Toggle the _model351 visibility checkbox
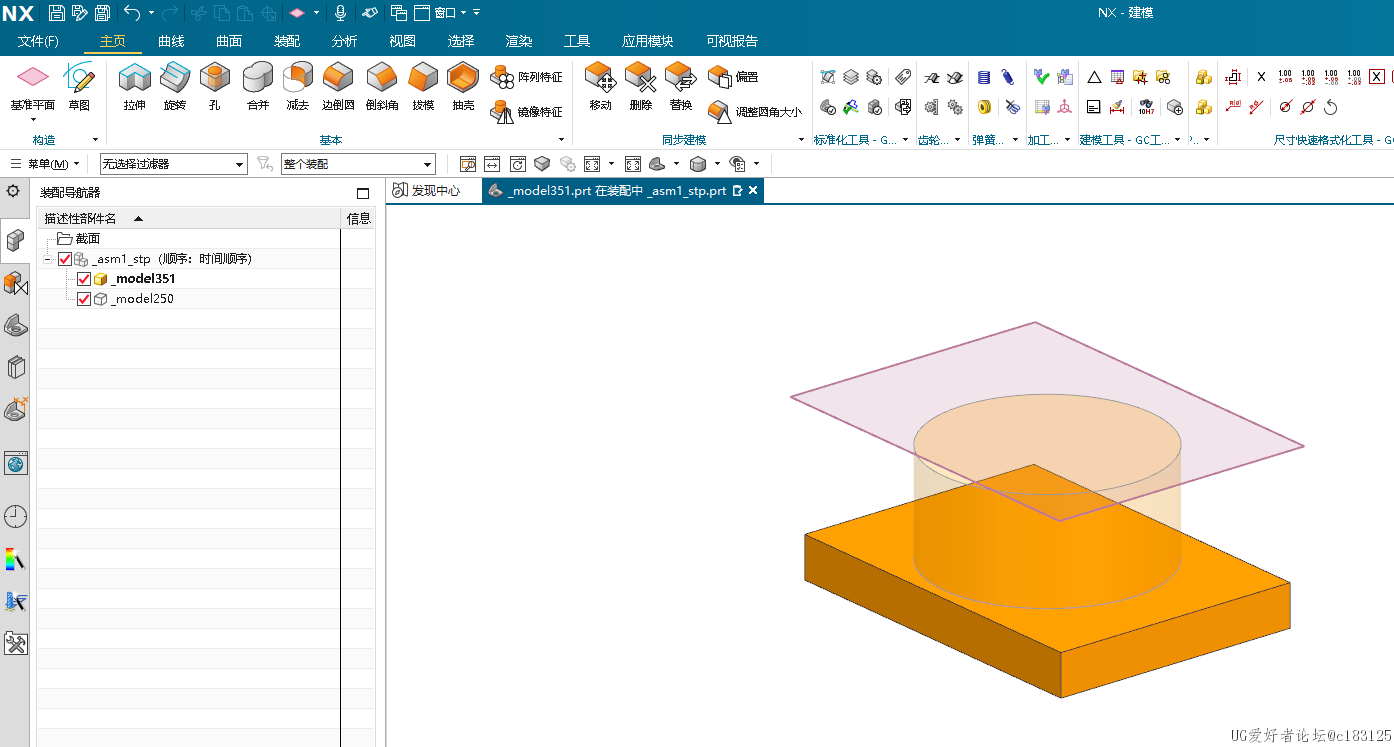1394x747 pixels. pos(84,279)
